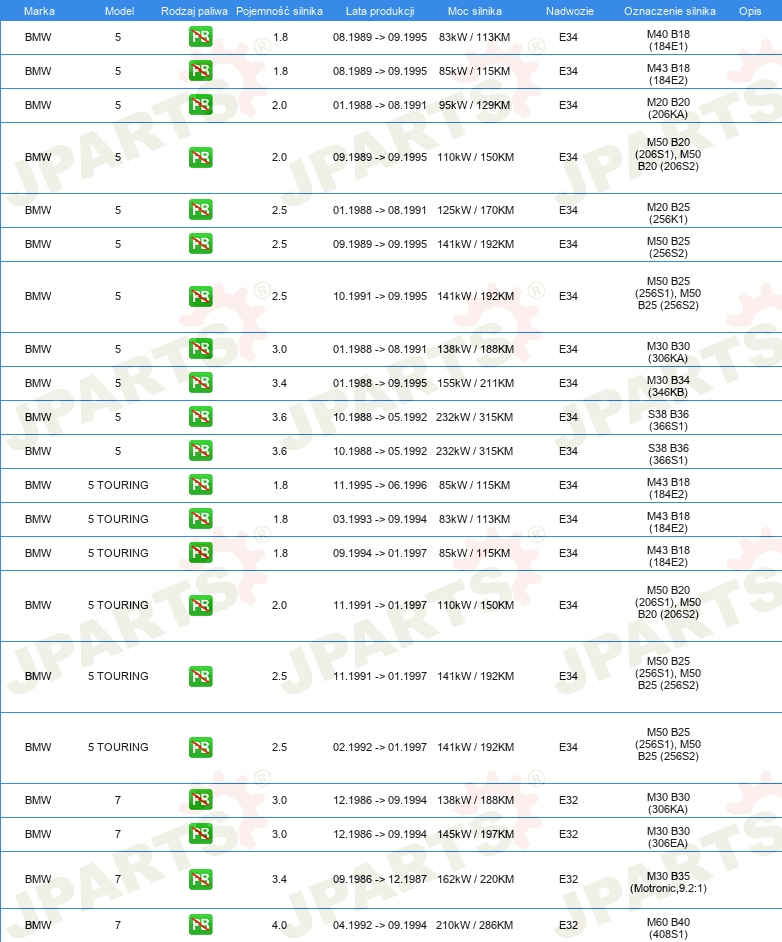
Task: Click the '04.1992 -> 09.1994' production years cell
Action: pyautogui.click(x=380, y=925)
